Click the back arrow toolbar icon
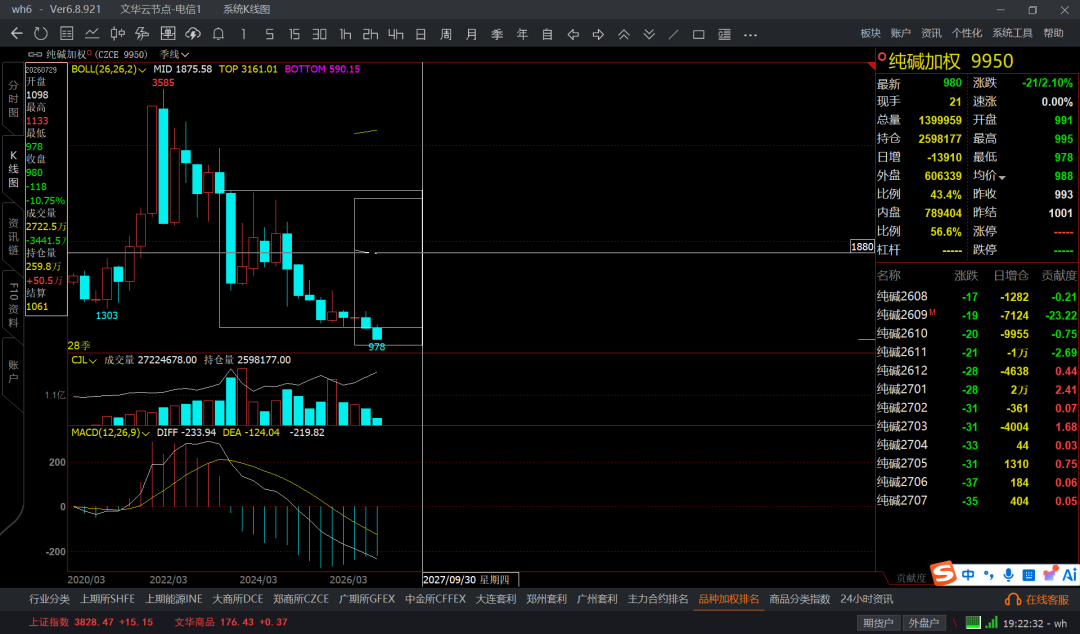 pos(17,34)
